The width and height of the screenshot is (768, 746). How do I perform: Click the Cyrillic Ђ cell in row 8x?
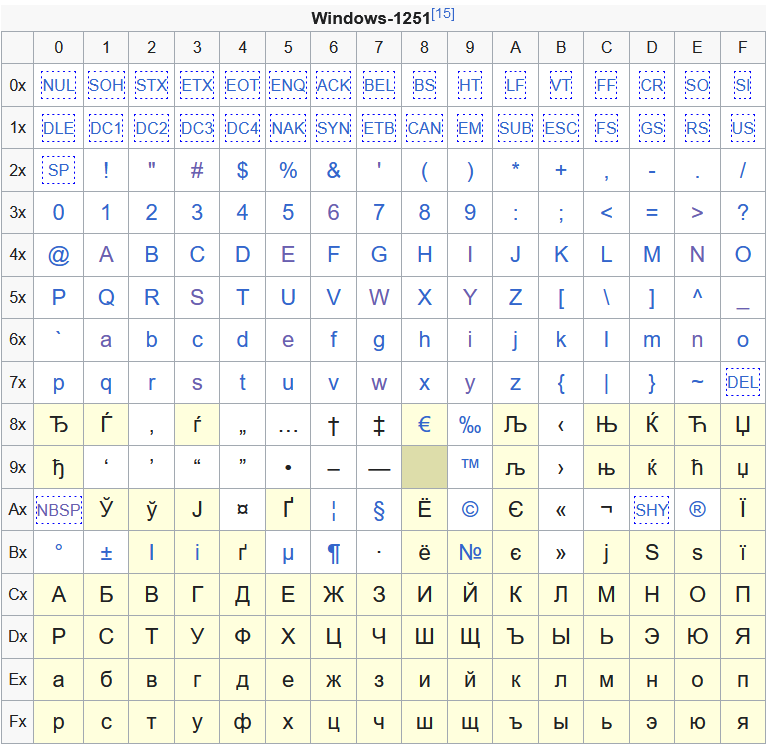58,424
